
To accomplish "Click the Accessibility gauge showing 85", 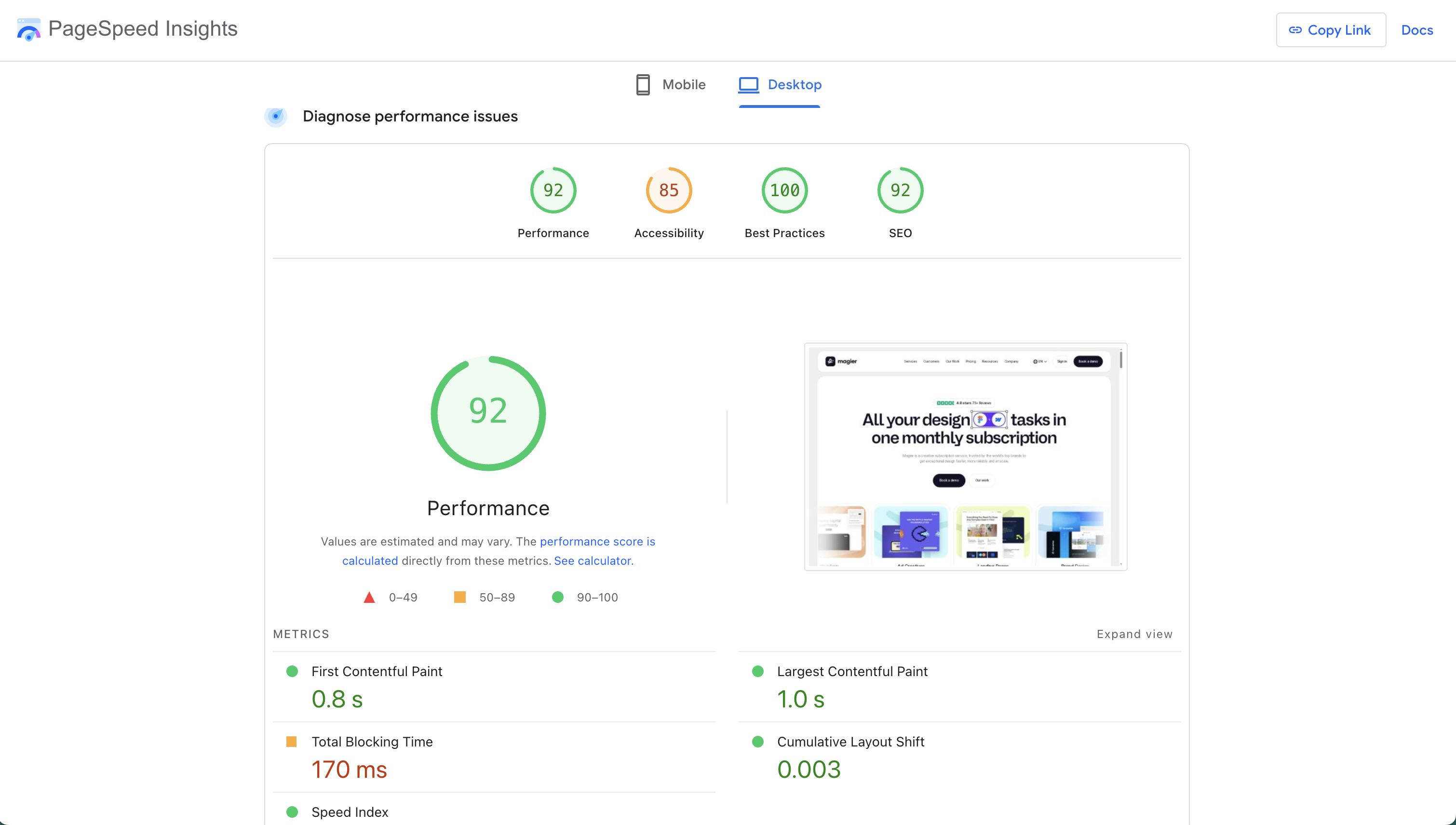I will (x=669, y=190).
